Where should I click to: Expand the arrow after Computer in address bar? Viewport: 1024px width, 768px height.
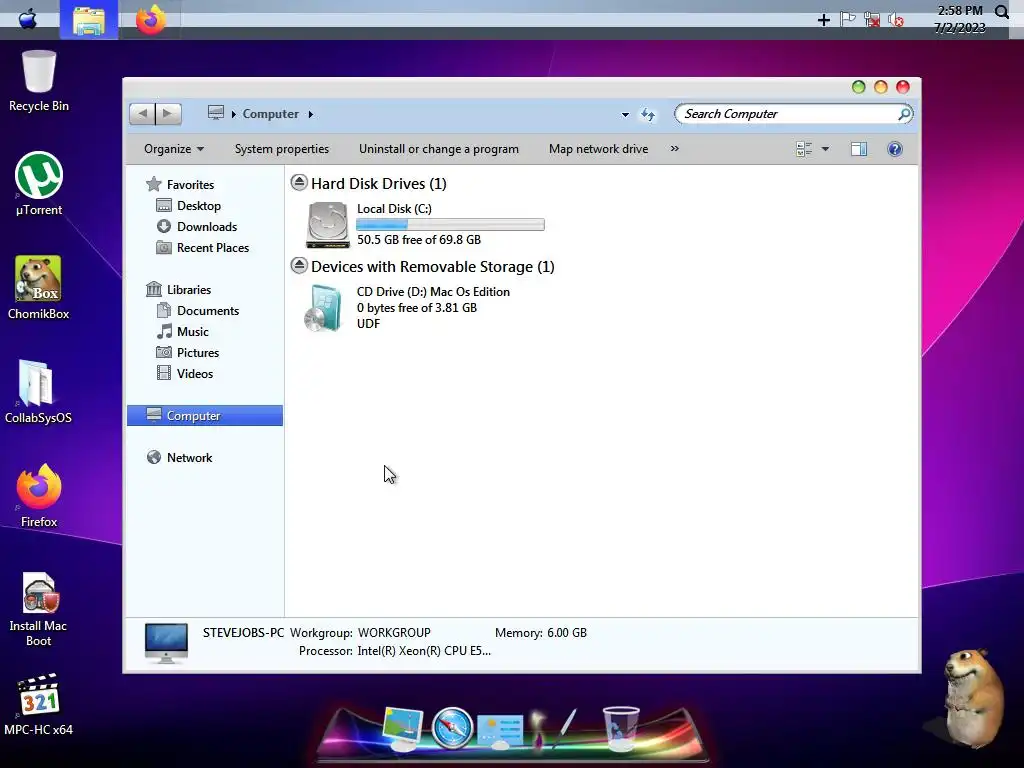[311, 114]
